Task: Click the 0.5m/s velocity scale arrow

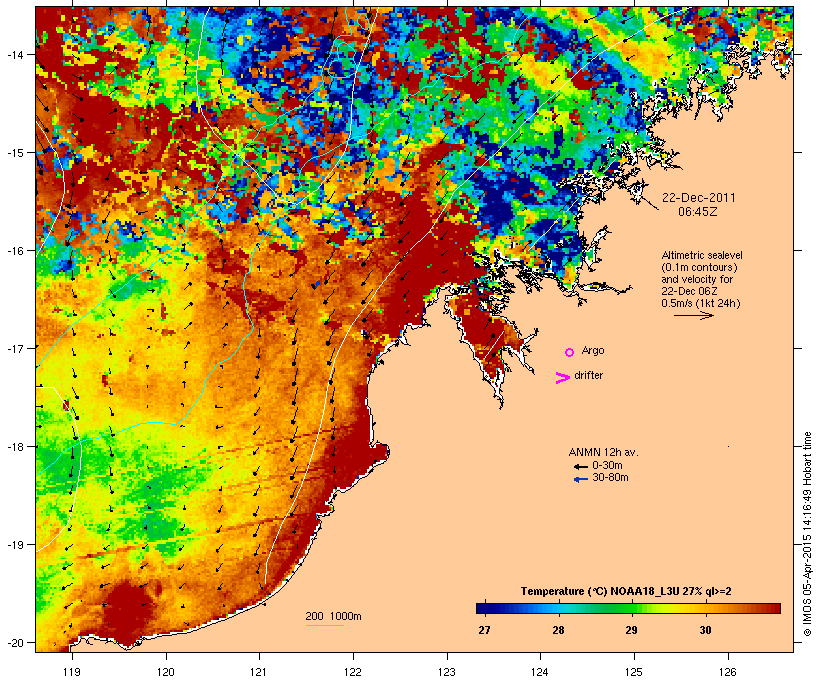Action: 694,315
